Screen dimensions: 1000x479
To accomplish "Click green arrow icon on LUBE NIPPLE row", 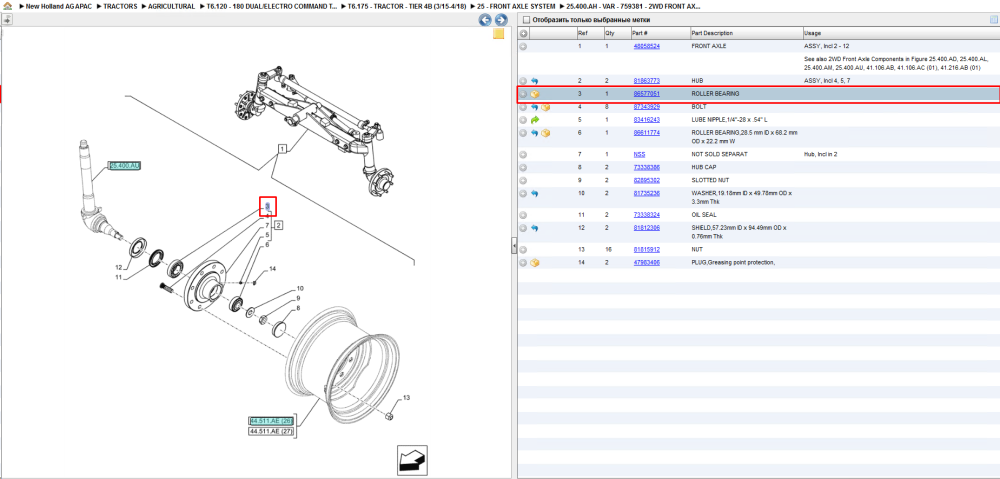I will (x=534, y=119).
